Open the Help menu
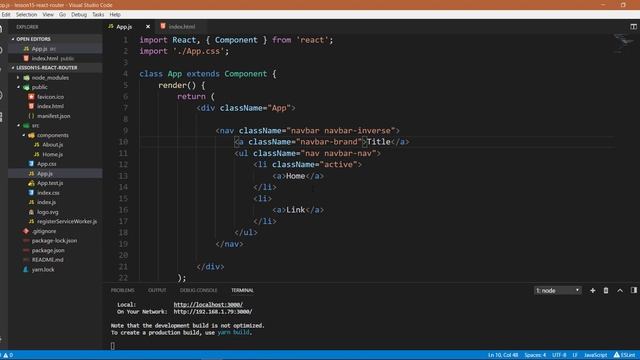 (115, 14)
